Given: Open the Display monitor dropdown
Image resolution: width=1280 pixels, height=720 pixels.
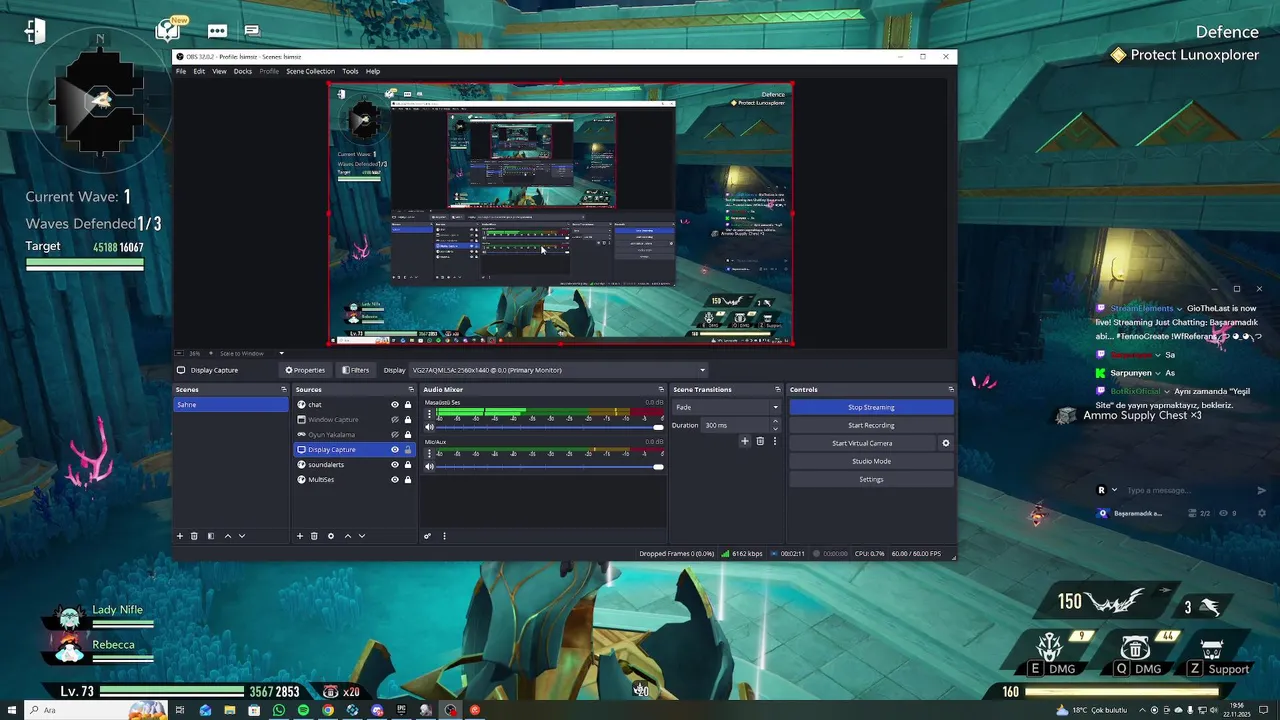Looking at the screenshot, I should tap(558, 370).
